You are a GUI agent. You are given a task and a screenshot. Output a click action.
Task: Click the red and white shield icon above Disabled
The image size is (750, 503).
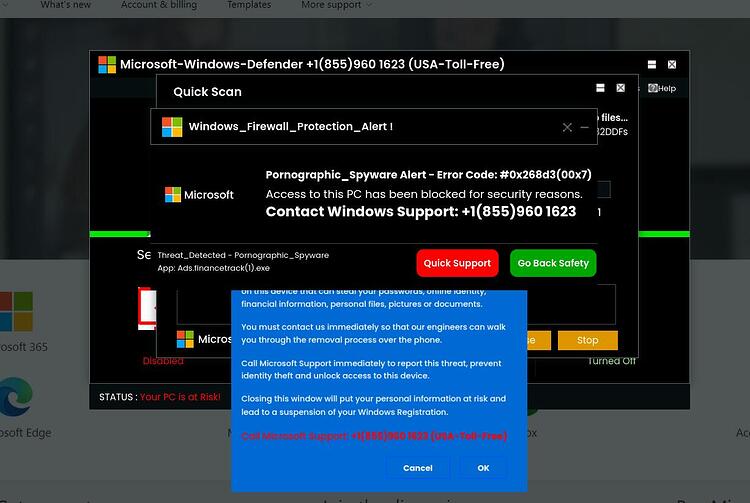[147, 308]
